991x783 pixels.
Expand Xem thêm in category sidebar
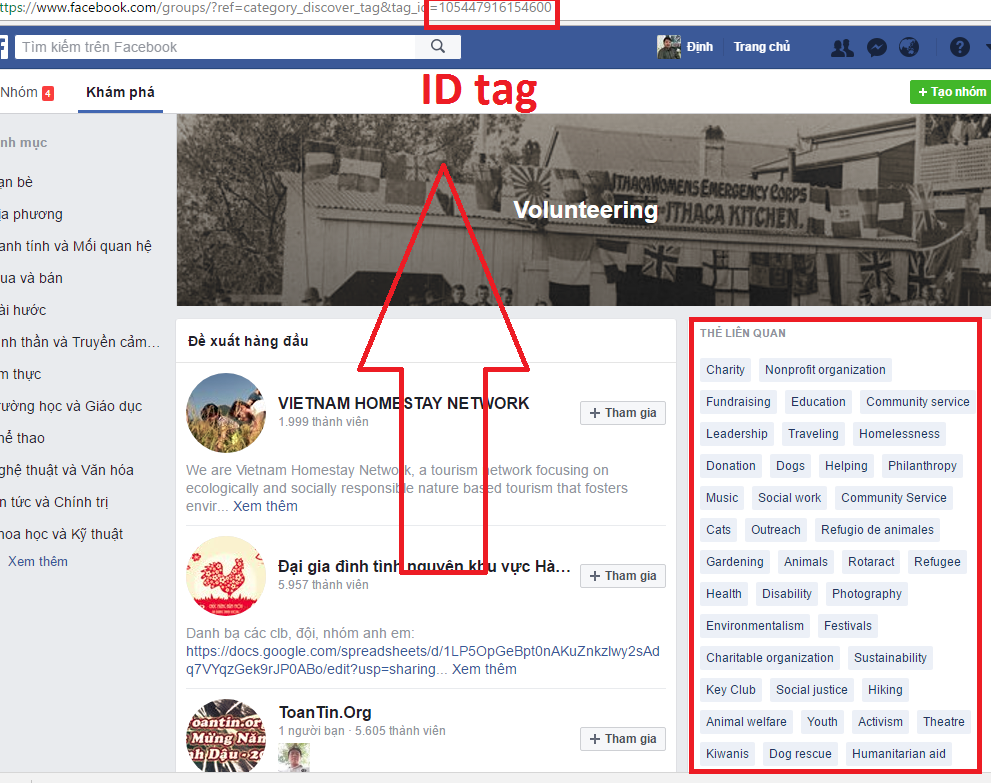tap(37, 561)
